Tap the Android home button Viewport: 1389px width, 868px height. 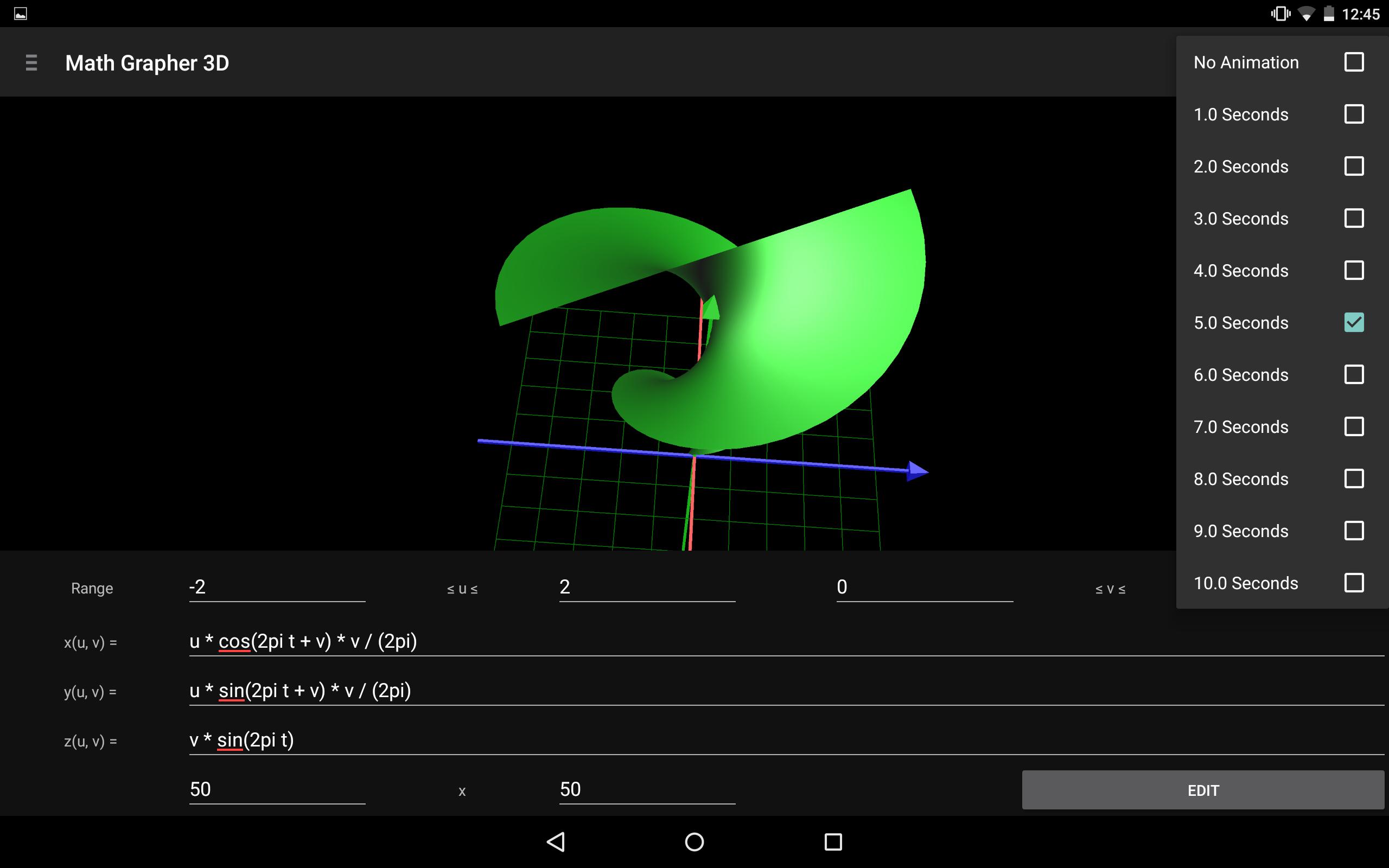694,841
